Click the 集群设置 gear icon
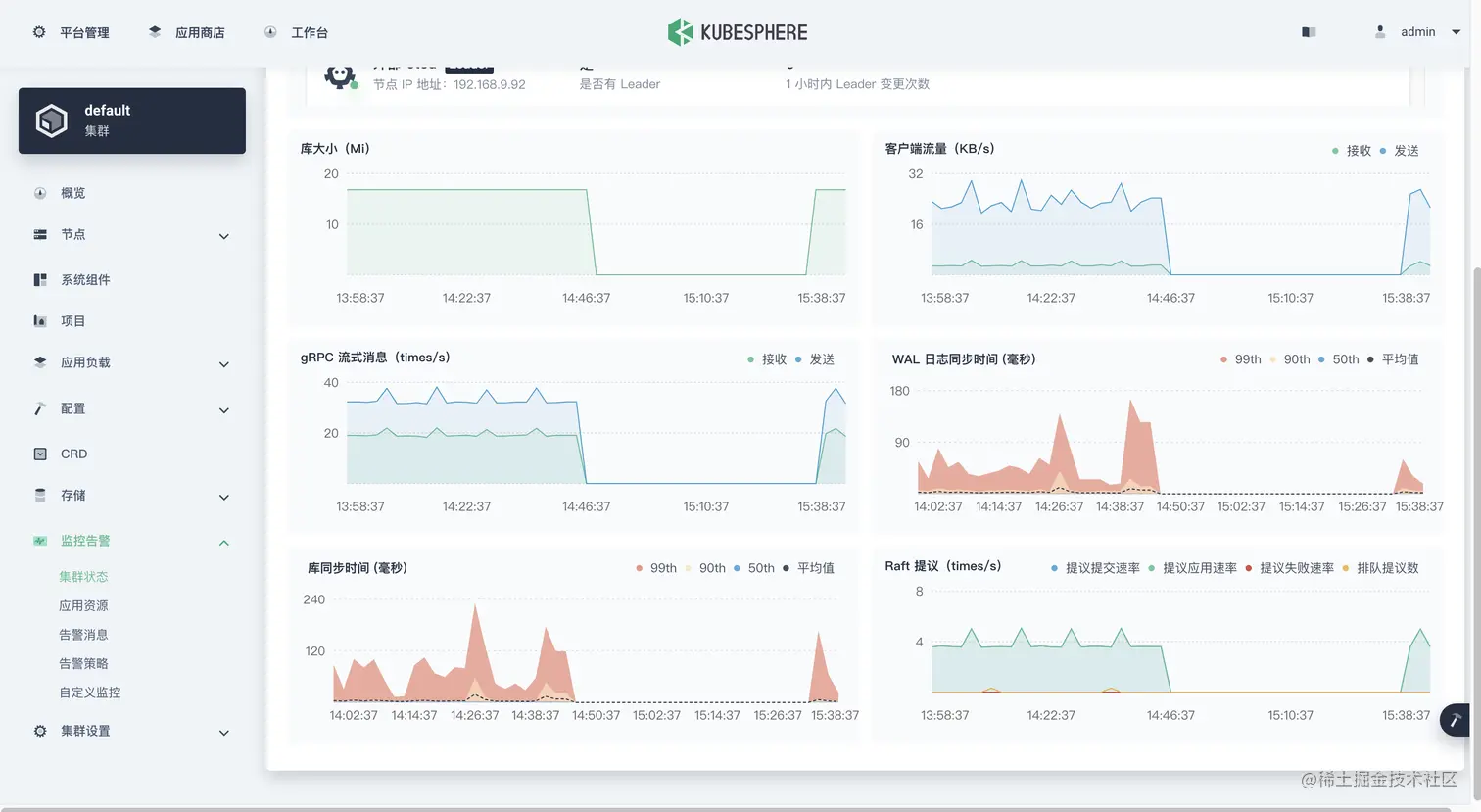The image size is (1481, 812). (40, 731)
